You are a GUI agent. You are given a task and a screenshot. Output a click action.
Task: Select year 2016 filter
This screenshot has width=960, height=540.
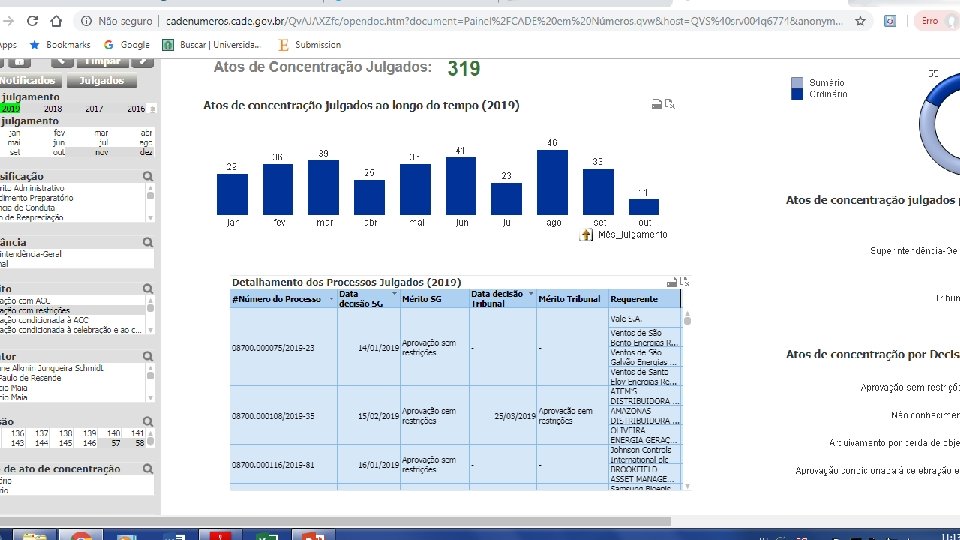(x=136, y=108)
